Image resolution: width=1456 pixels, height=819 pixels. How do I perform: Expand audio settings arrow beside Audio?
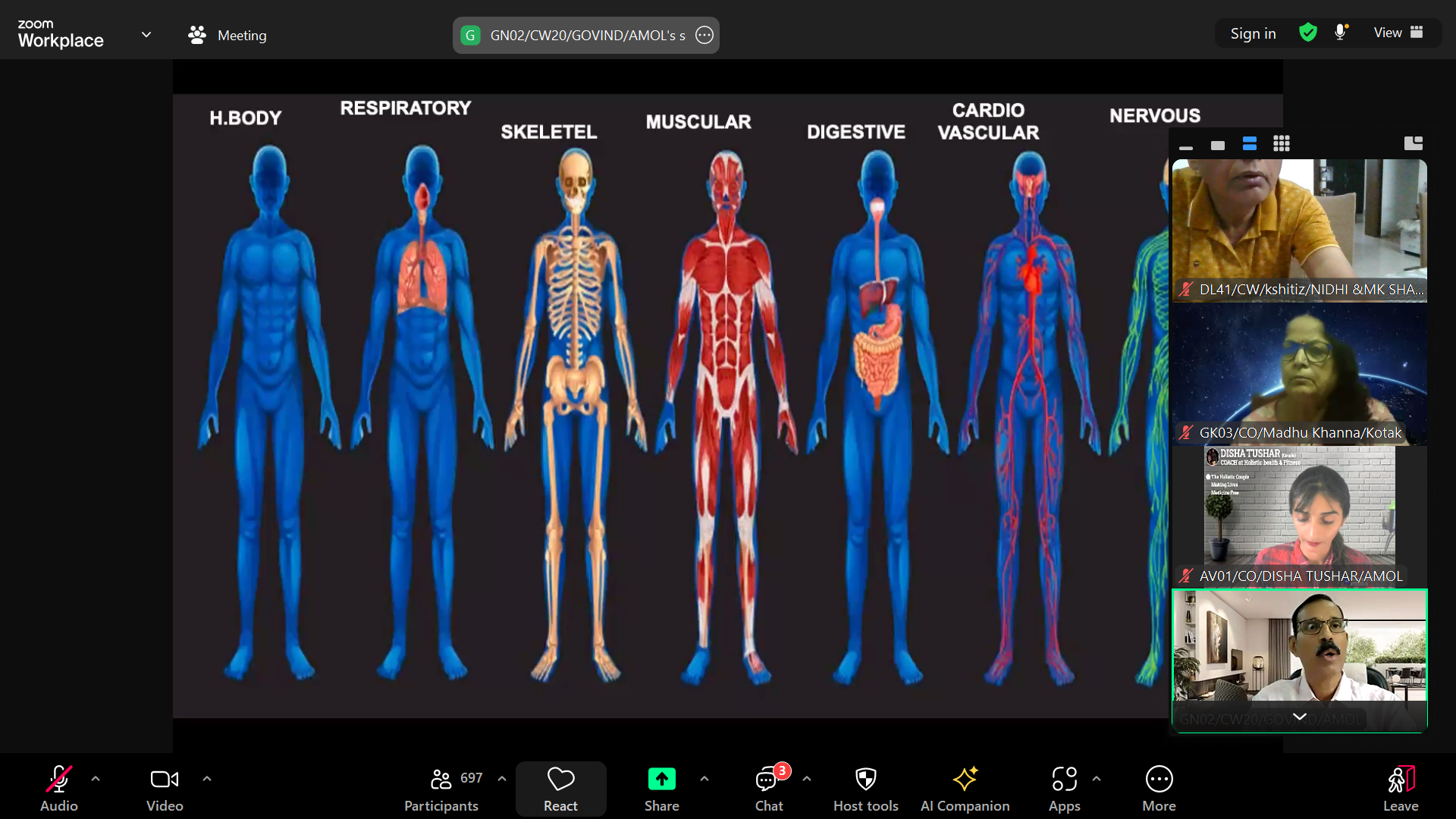pyautogui.click(x=96, y=779)
